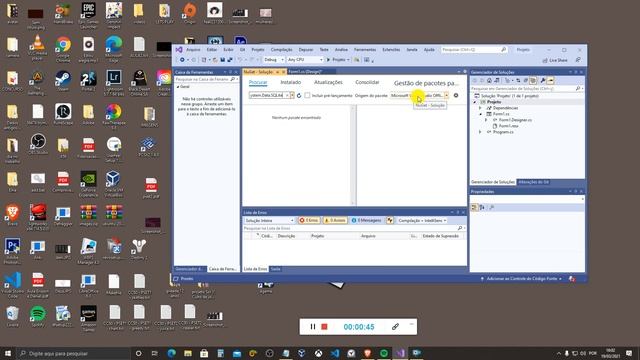Refresh the NuGet package search results
Viewport: 640px width, 360px height.
click(x=299, y=96)
